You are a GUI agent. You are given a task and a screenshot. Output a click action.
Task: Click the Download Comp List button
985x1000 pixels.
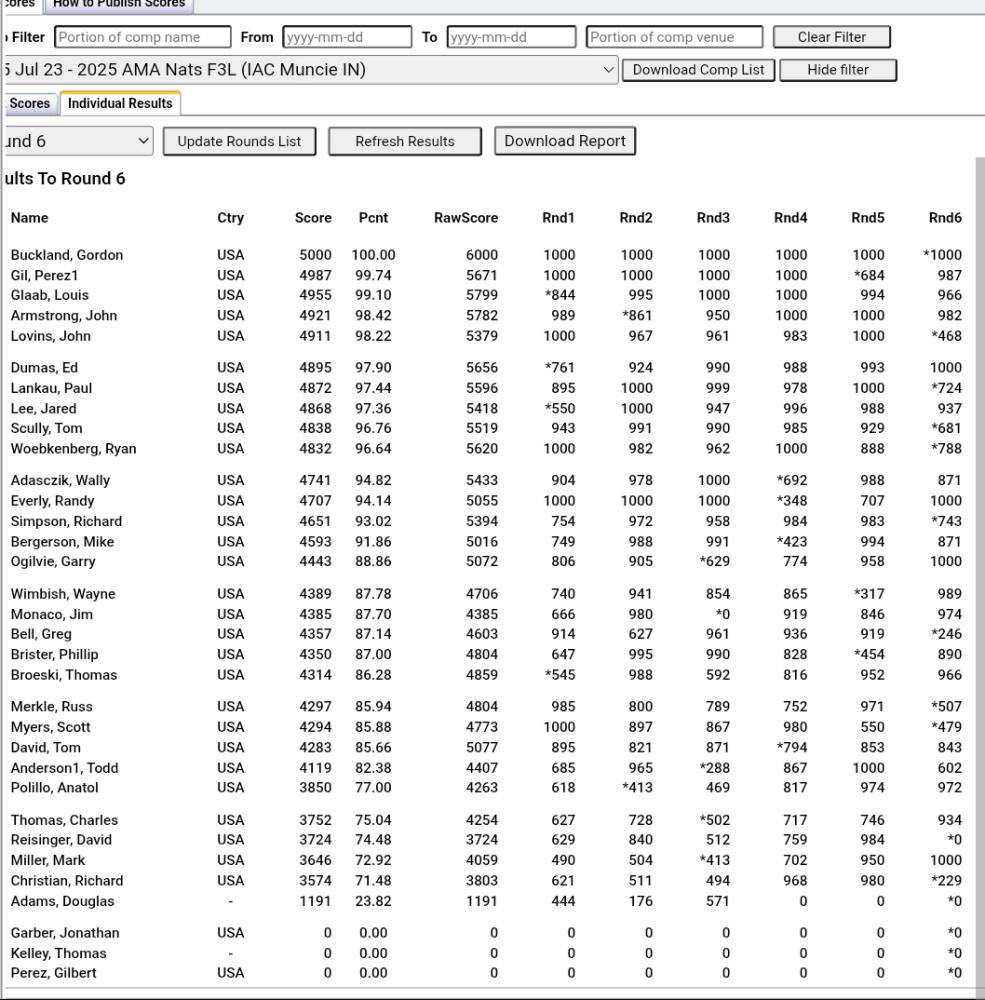click(x=698, y=69)
